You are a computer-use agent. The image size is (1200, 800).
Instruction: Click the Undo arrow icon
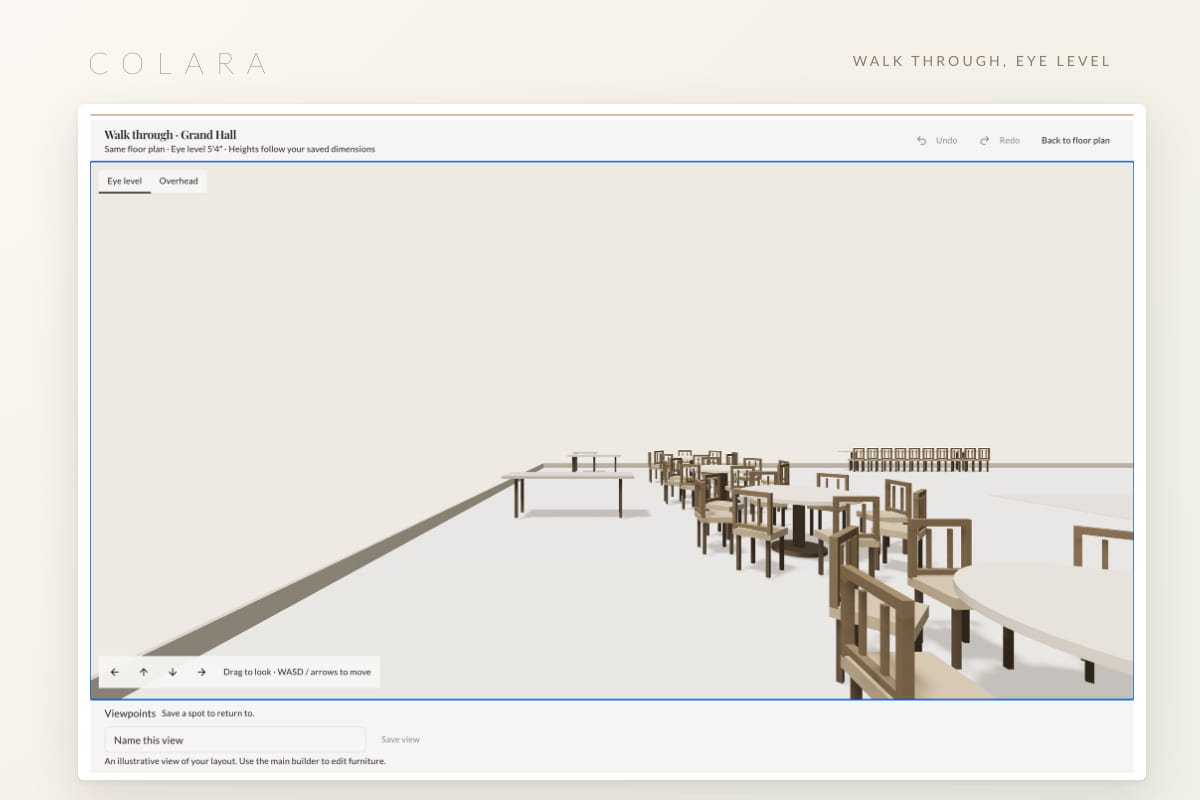coord(921,141)
